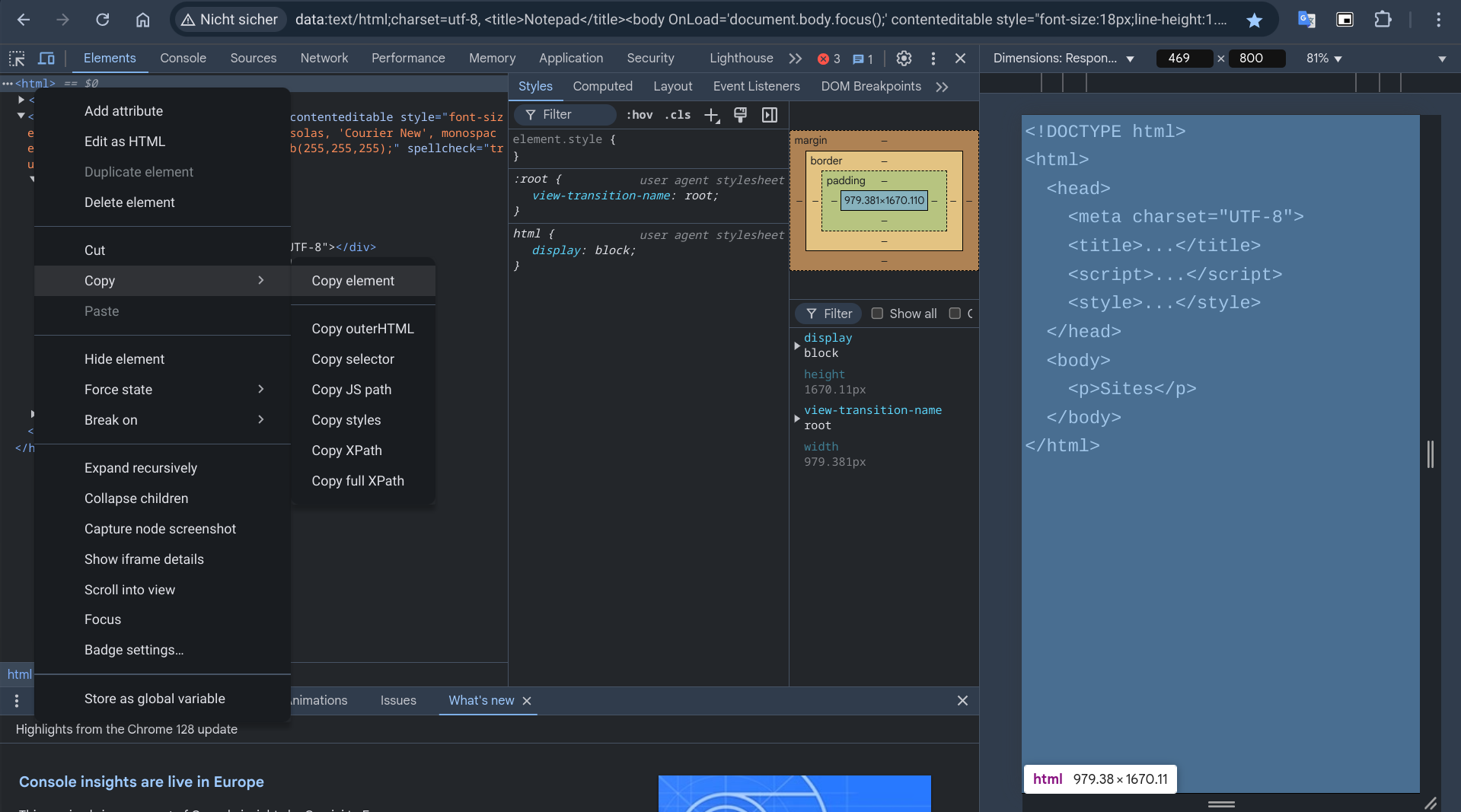Click the inspect element picker icon
The height and width of the screenshot is (812, 1461).
tap(17, 59)
